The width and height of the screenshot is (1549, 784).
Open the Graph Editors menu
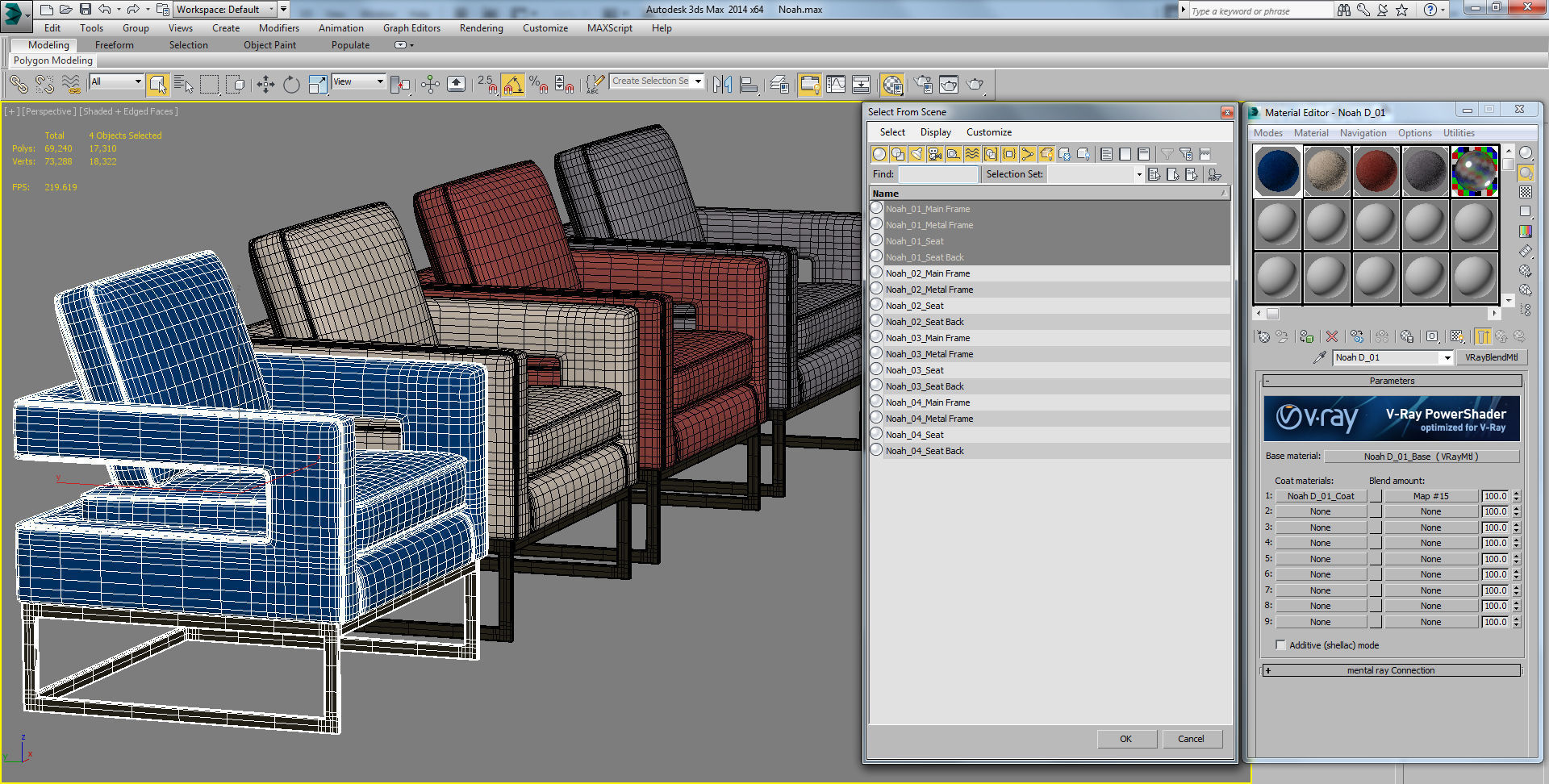click(411, 28)
